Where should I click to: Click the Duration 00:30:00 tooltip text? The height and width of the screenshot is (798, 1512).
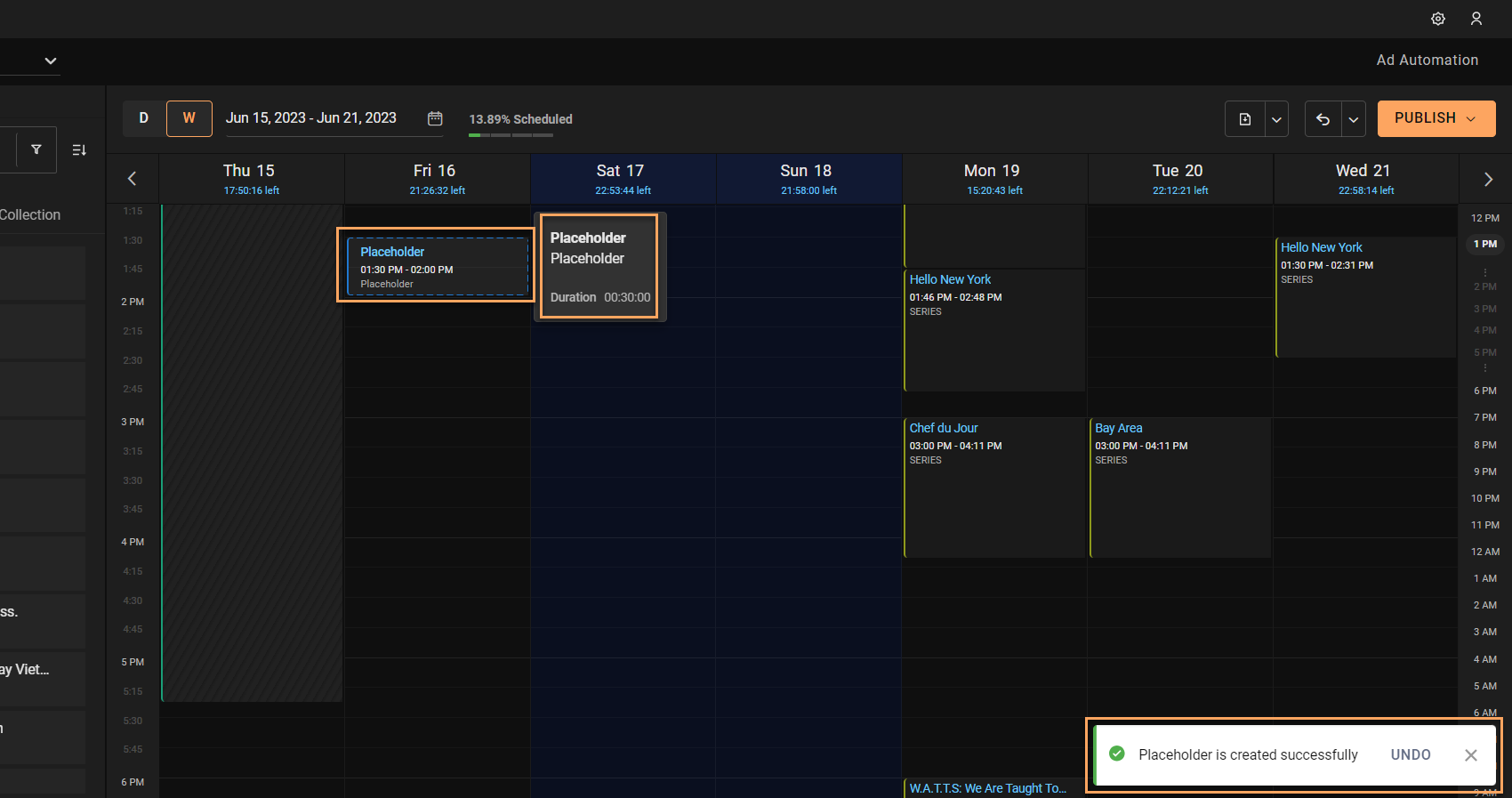[600, 297]
